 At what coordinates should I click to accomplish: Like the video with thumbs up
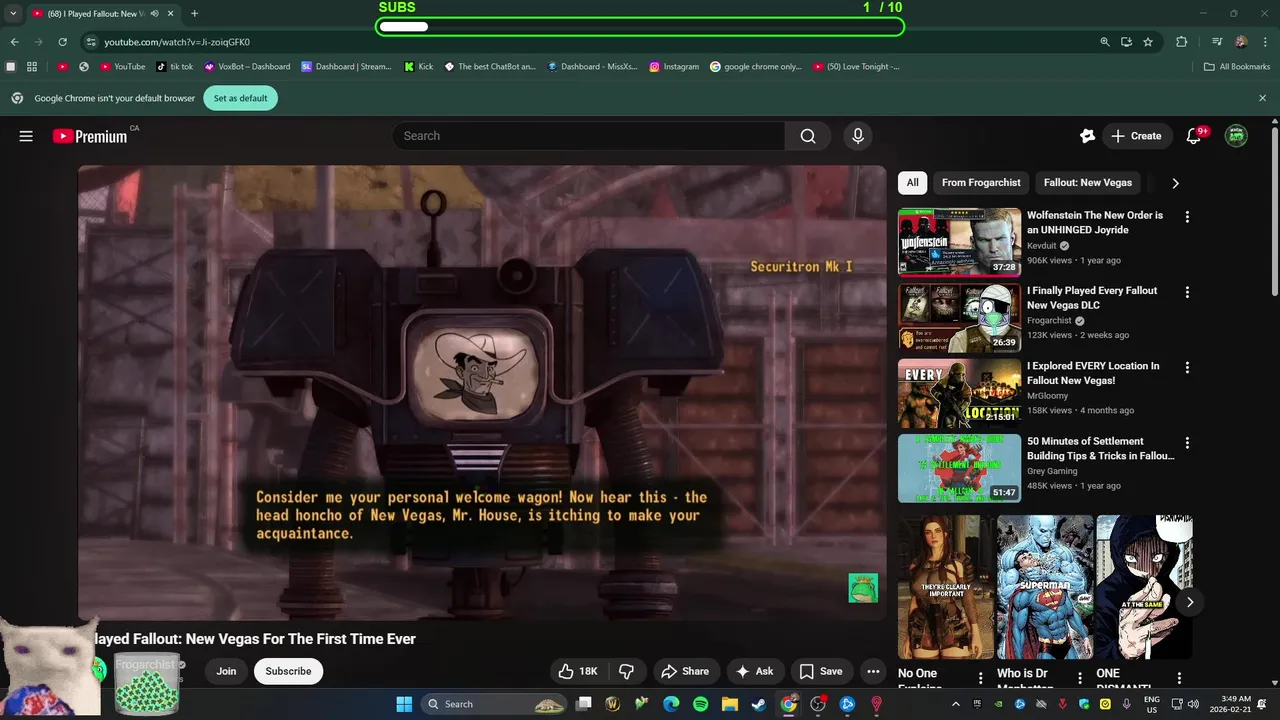pyautogui.click(x=578, y=671)
